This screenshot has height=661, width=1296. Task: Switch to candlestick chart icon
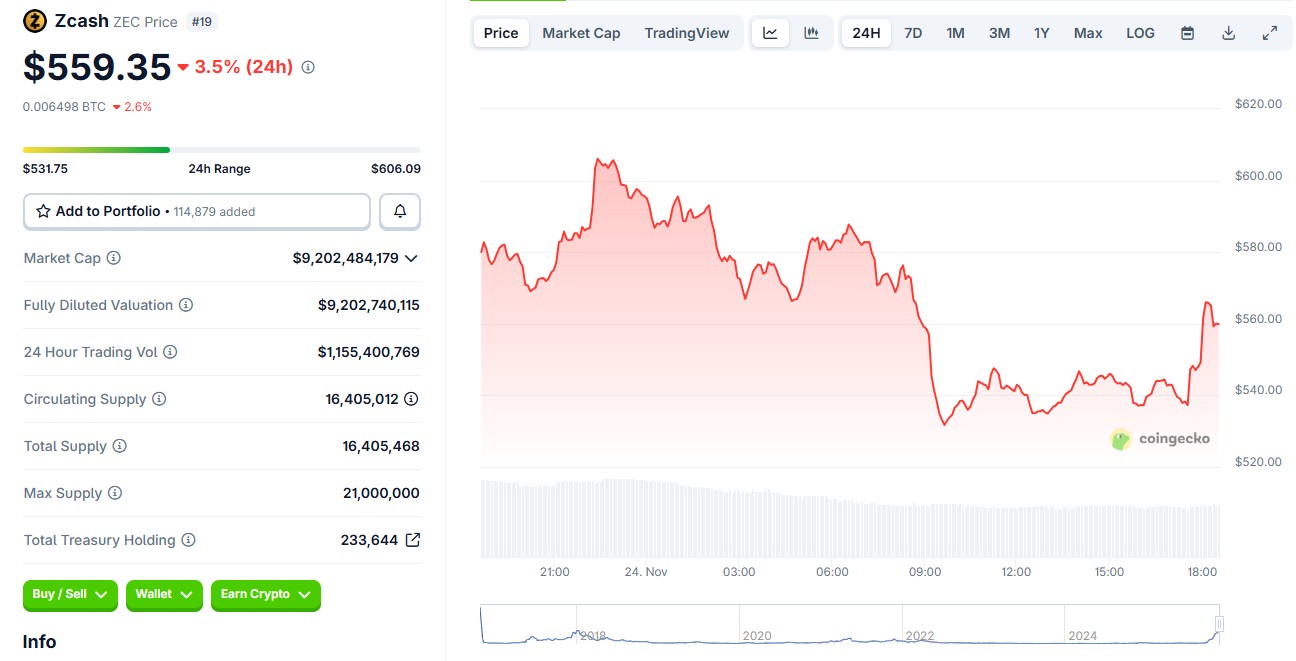[x=810, y=32]
